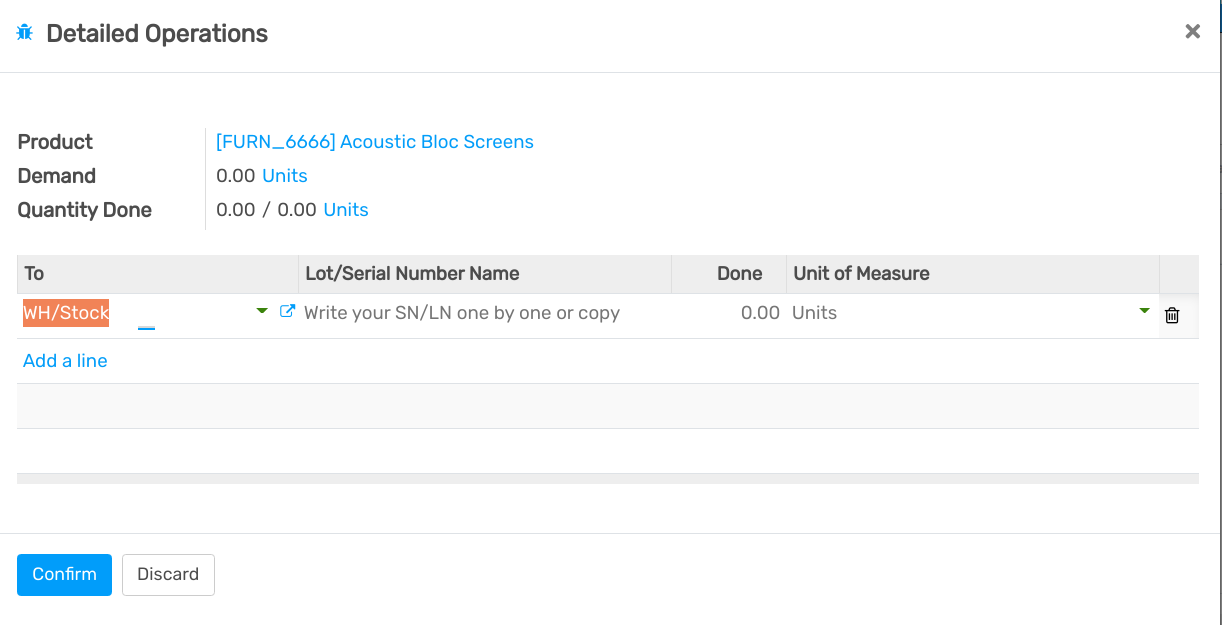Open the Acoustic Bloc Screens product link

point(374,142)
